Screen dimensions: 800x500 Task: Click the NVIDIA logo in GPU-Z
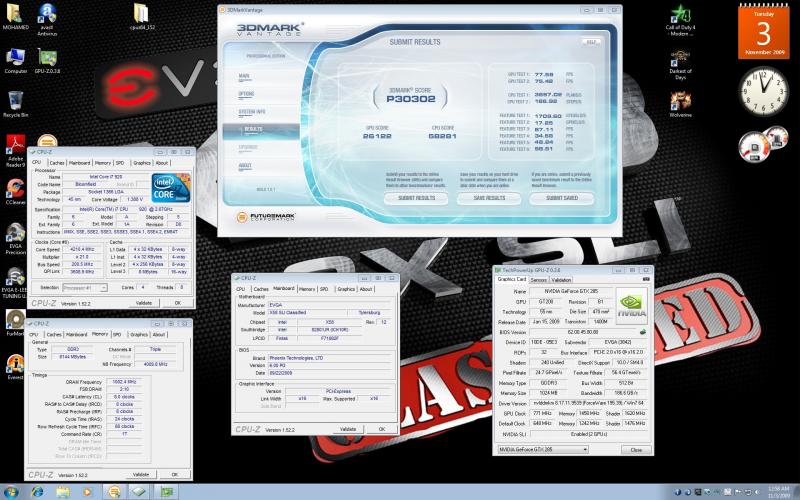tap(632, 306)
